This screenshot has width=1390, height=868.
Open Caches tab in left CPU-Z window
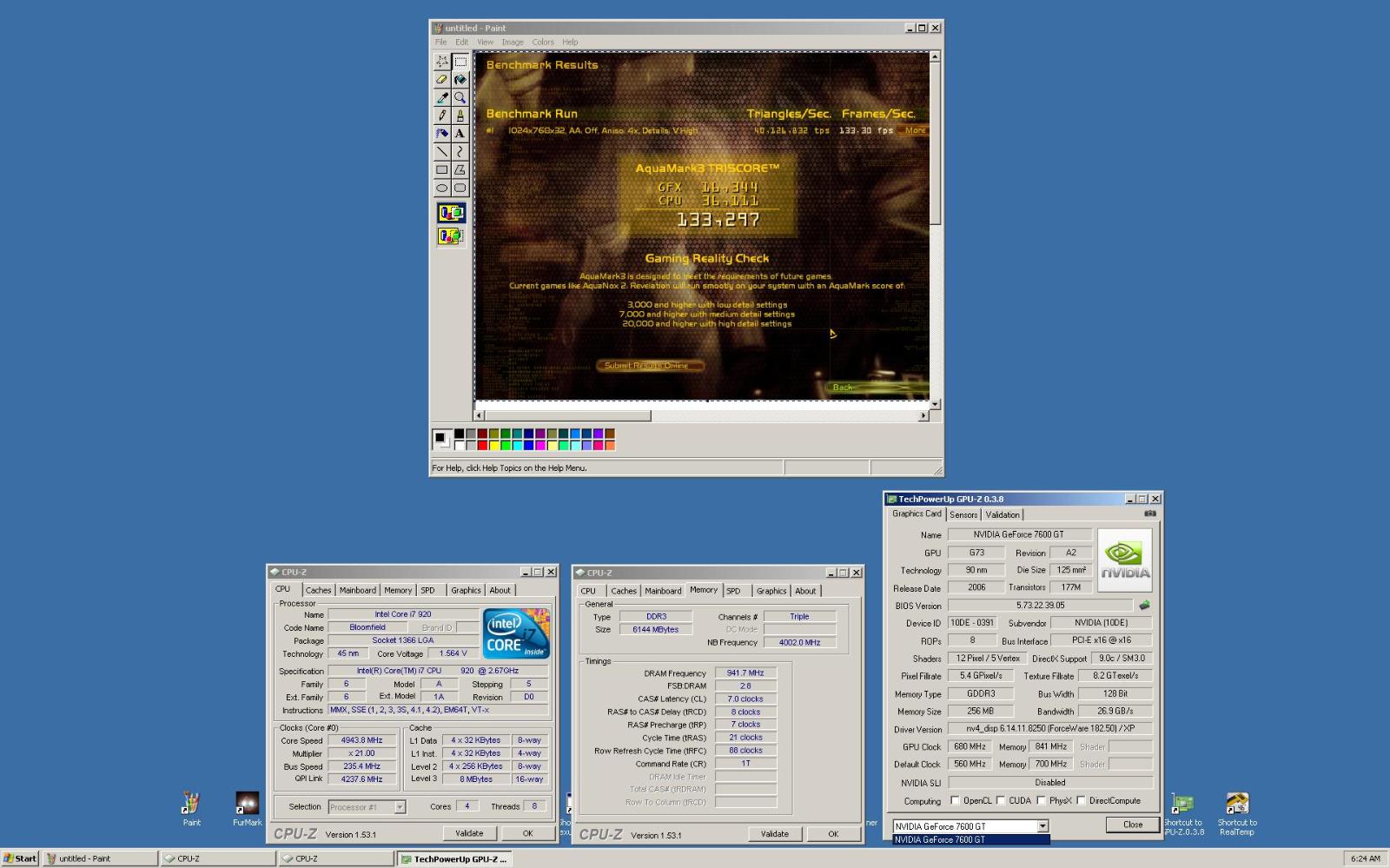coord(318,590)
